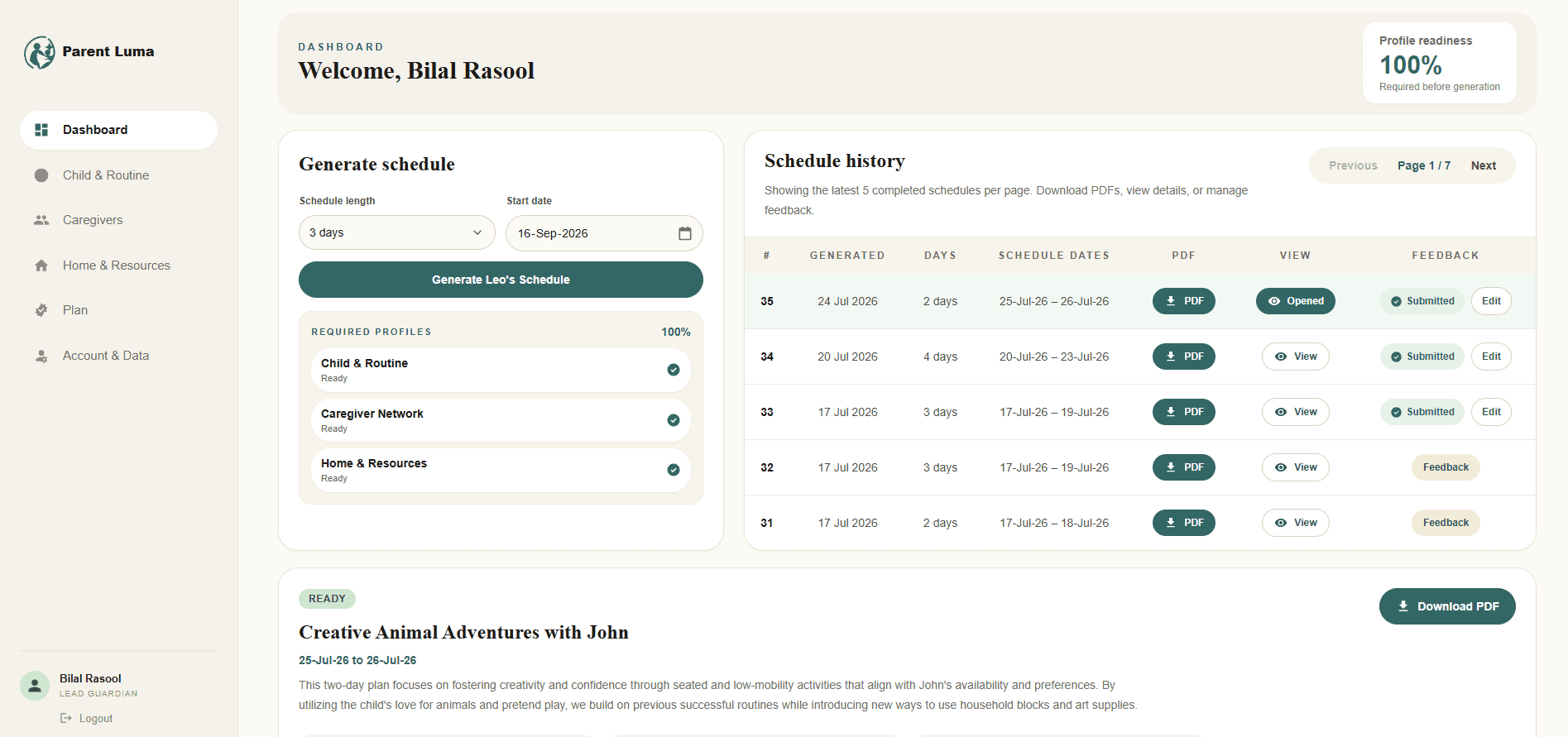Open Account & Data settings
The image size is (1568, 737).
point(118,356)
